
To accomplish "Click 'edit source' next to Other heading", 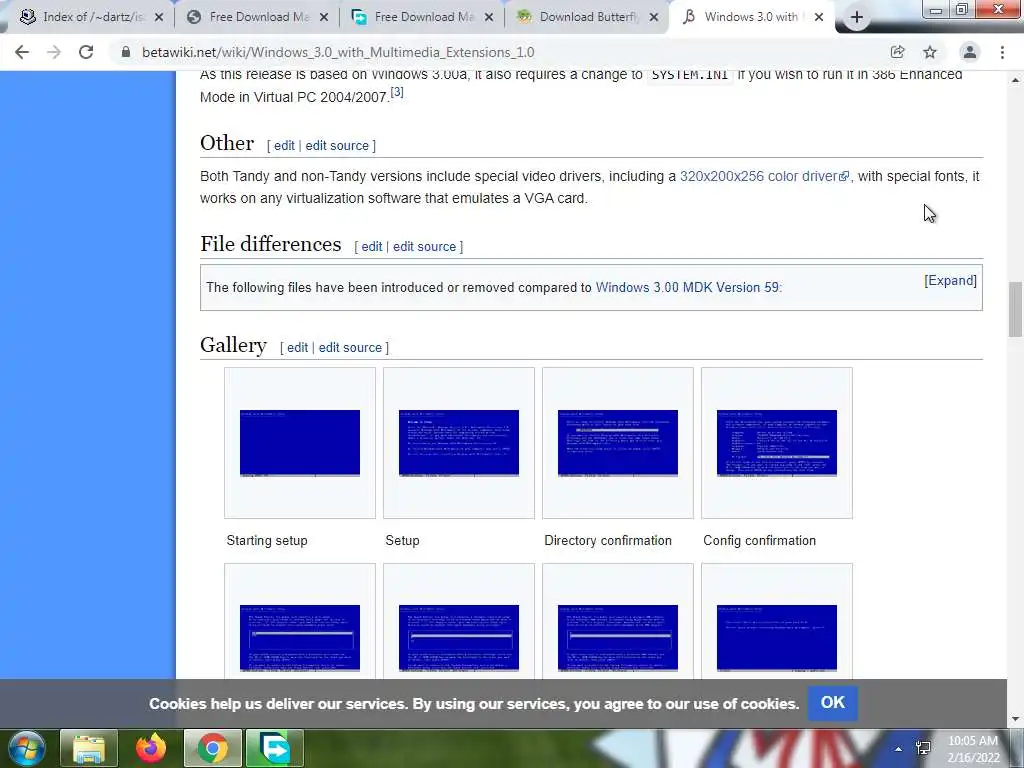I will click(337, 146).
